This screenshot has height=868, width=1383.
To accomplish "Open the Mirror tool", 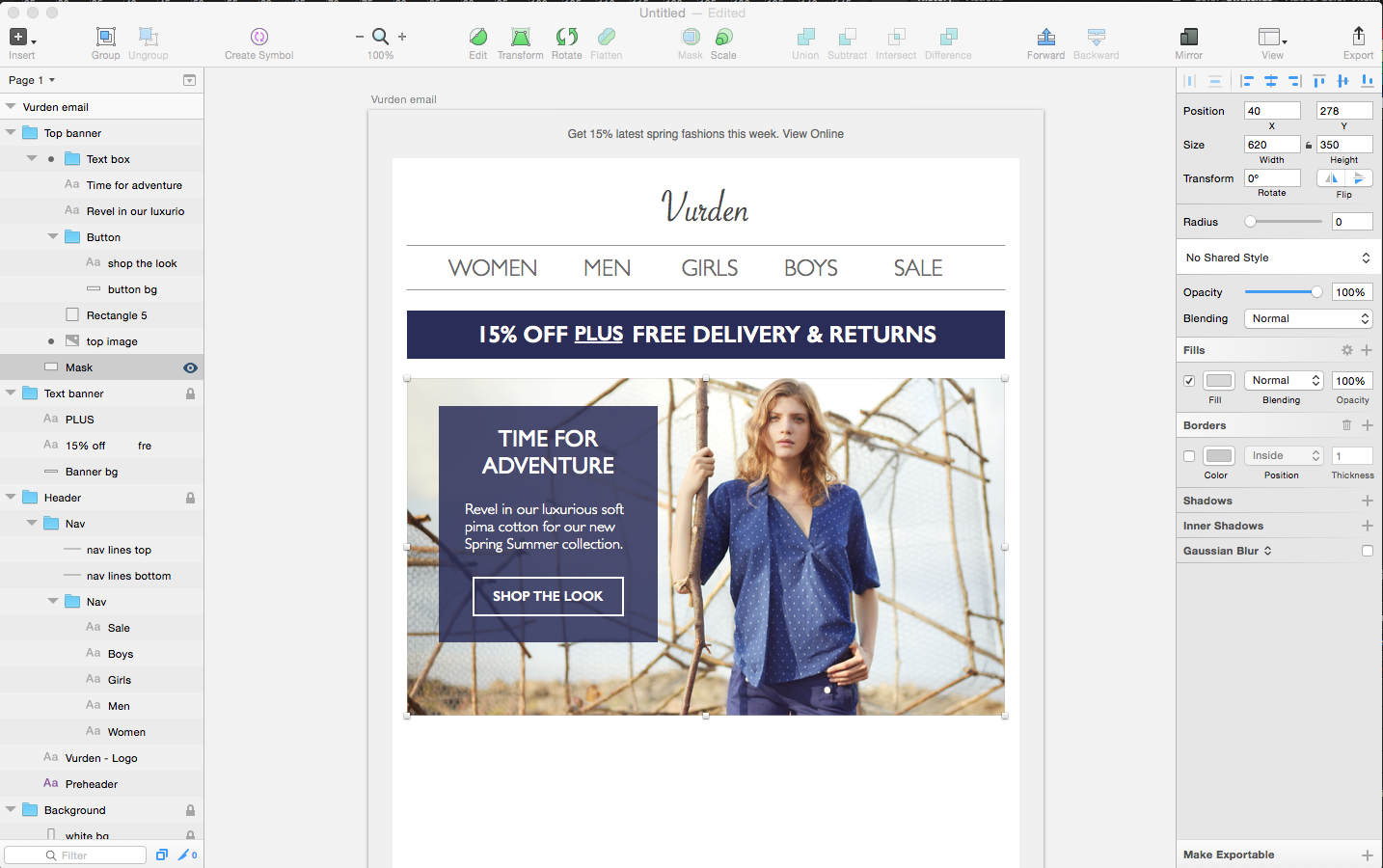I will [1188, 37].
